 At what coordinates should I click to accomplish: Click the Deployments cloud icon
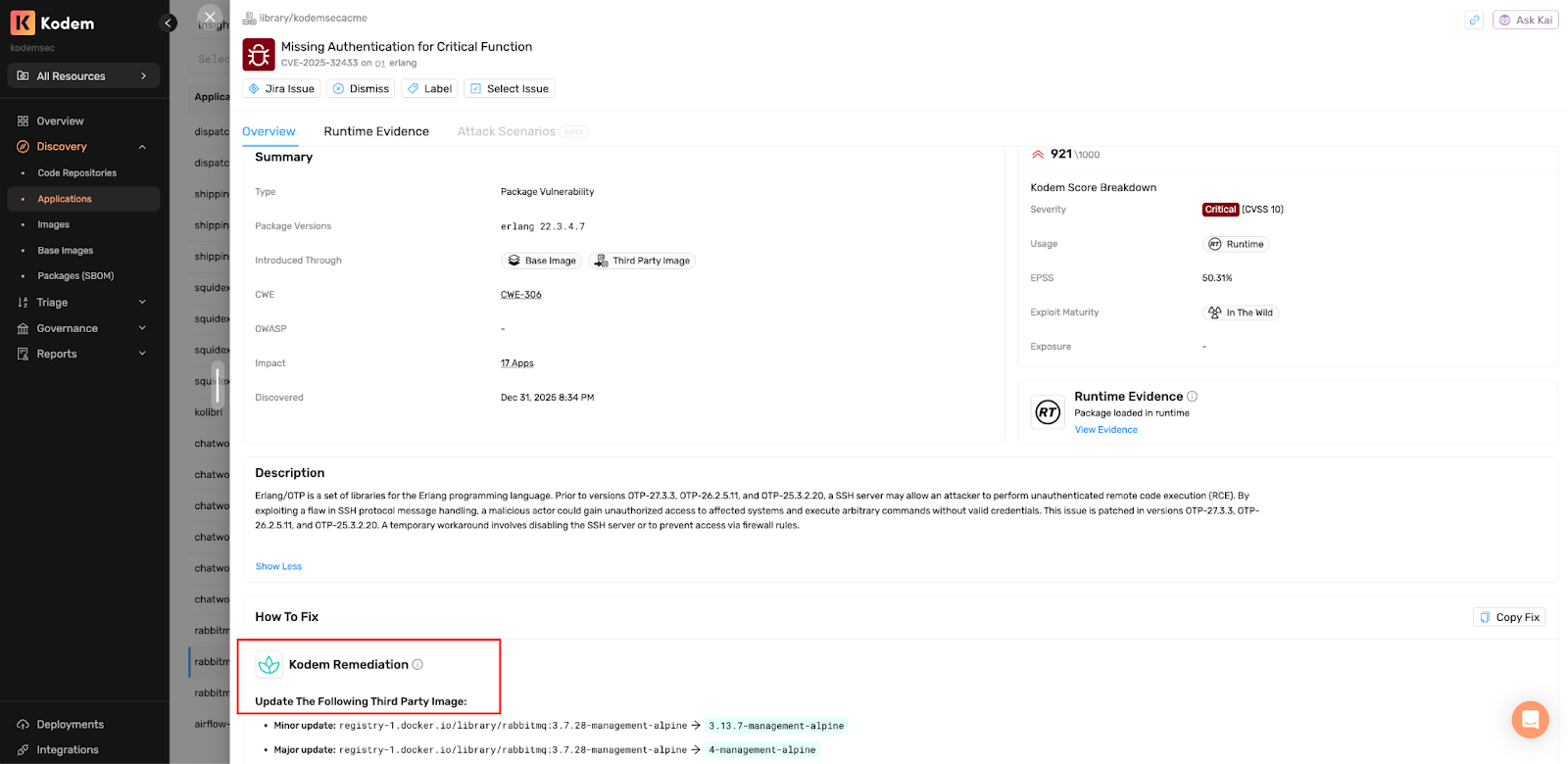pyautogui.click(x=23, y=725)
